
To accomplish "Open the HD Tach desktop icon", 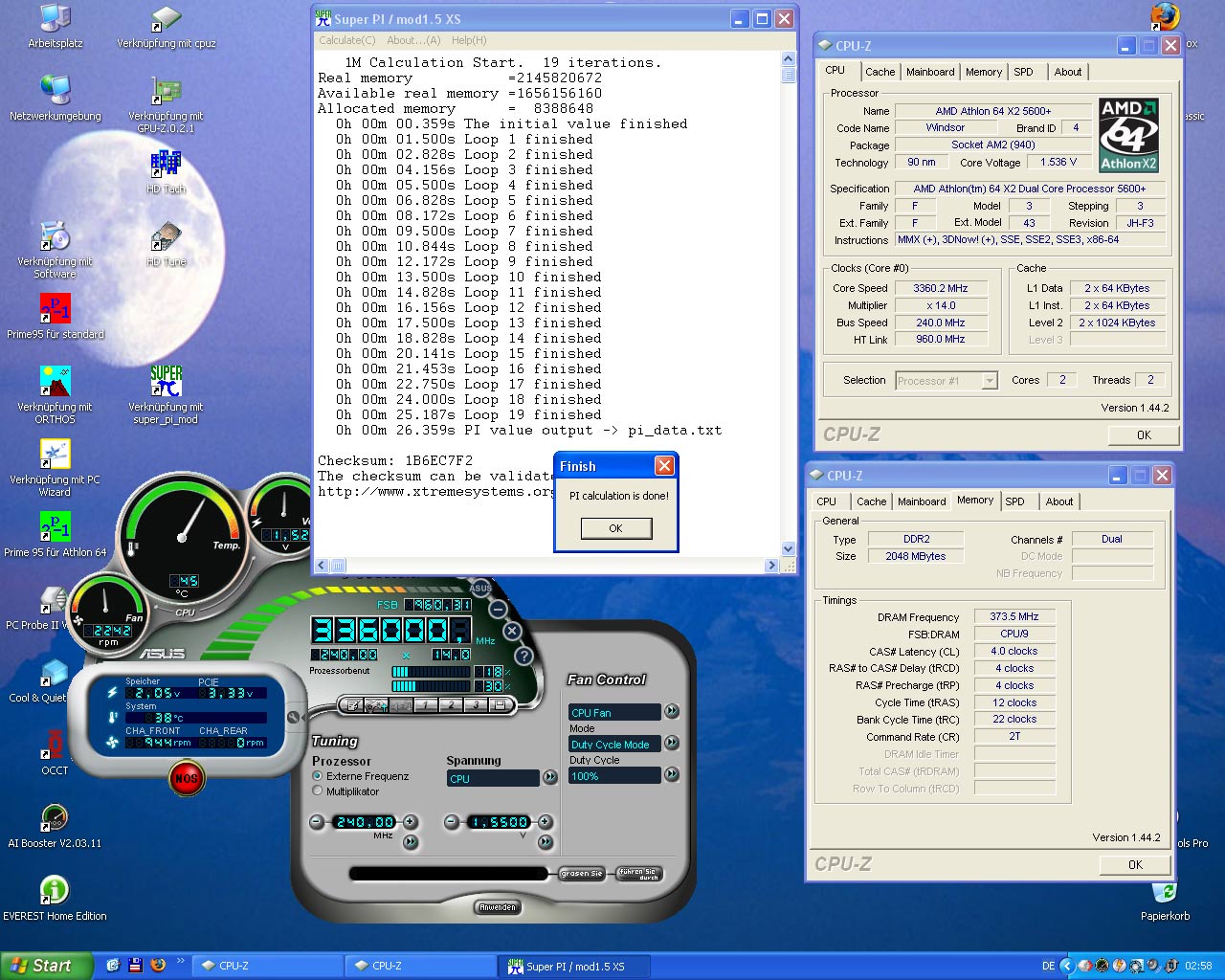I will click(x=167, y=171).
